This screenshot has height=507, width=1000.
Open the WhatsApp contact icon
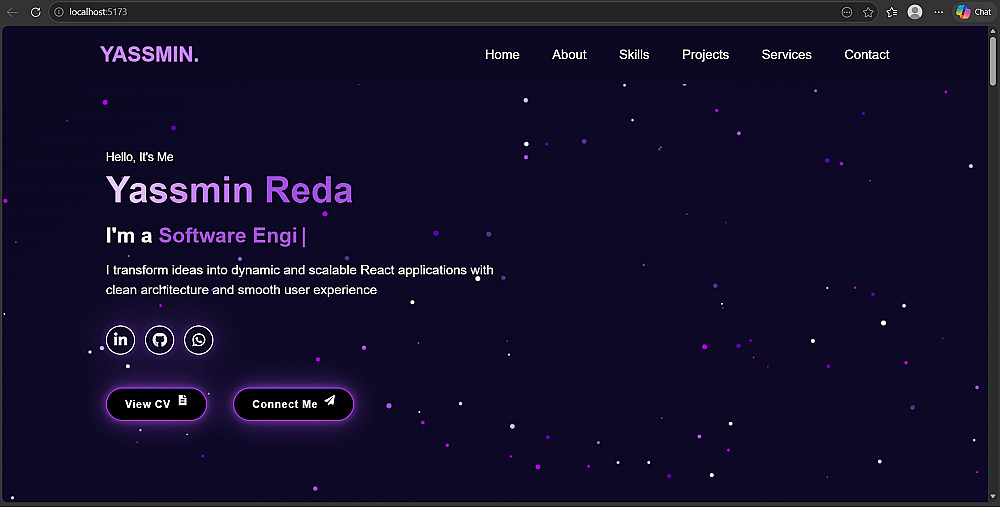click(198, 339)
